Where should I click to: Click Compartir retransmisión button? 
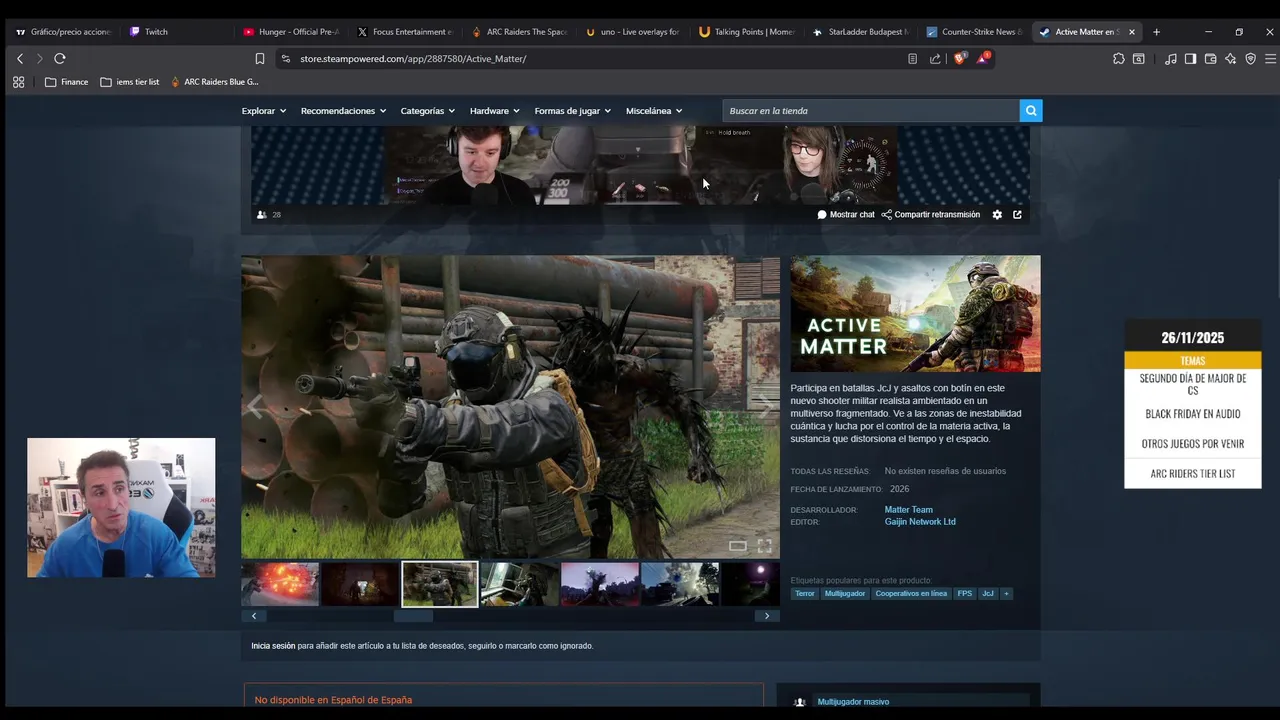[x=931, y=215]
